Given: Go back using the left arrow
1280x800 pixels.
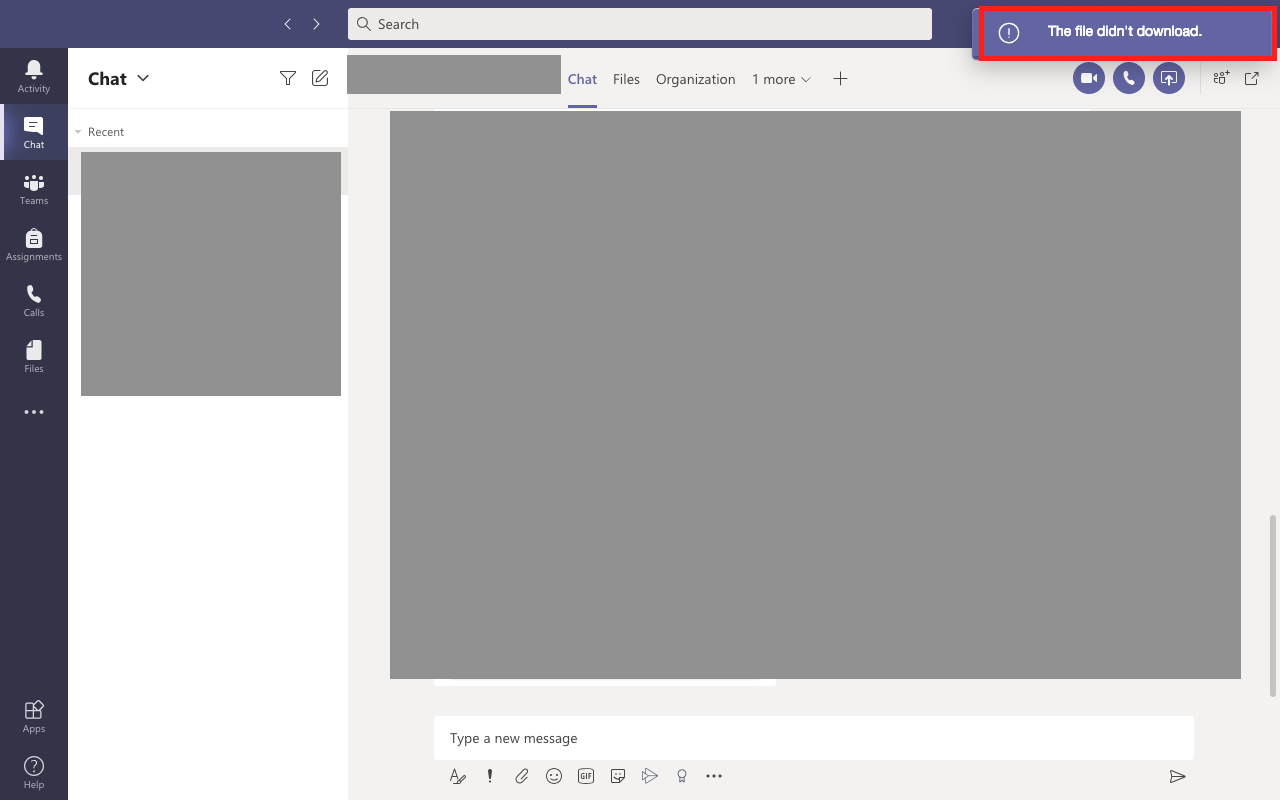Looking at the screenshot, I should (x=288, y=24).
